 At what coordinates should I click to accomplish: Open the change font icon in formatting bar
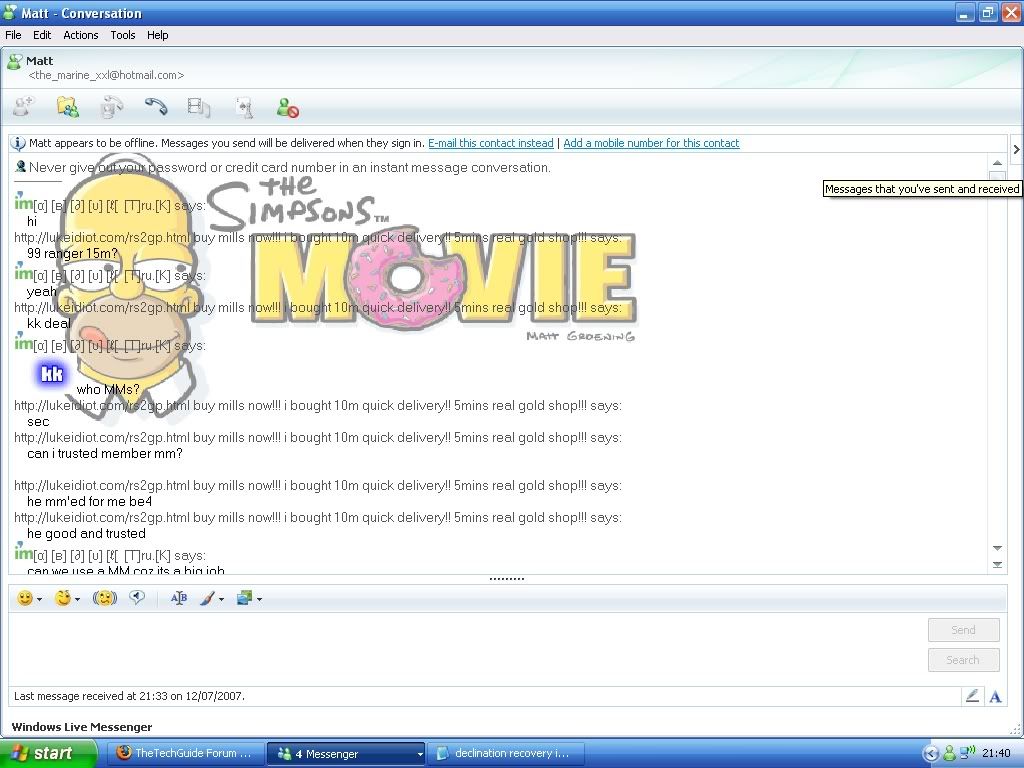(179, 598)
